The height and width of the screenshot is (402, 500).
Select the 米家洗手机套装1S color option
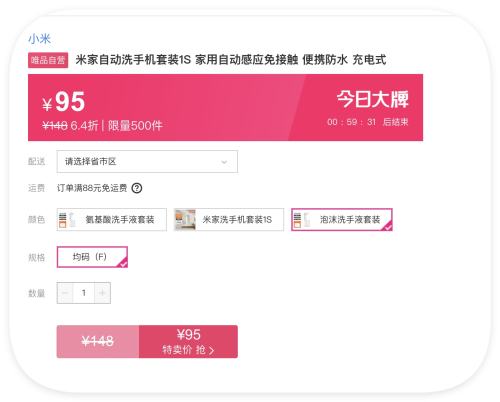coord(229,220)
